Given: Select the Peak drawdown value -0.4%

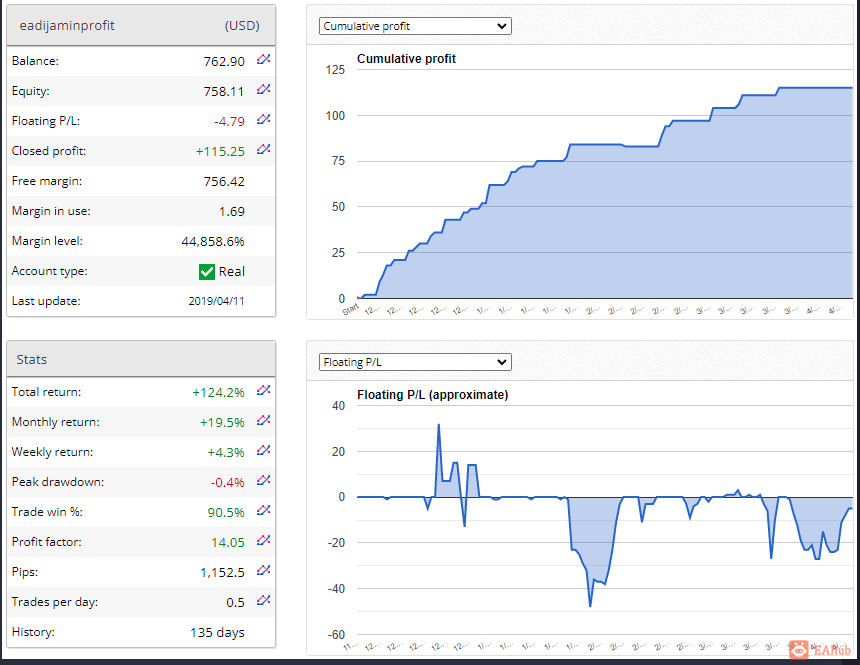Looking at the screenshot, I should point(227,482).
